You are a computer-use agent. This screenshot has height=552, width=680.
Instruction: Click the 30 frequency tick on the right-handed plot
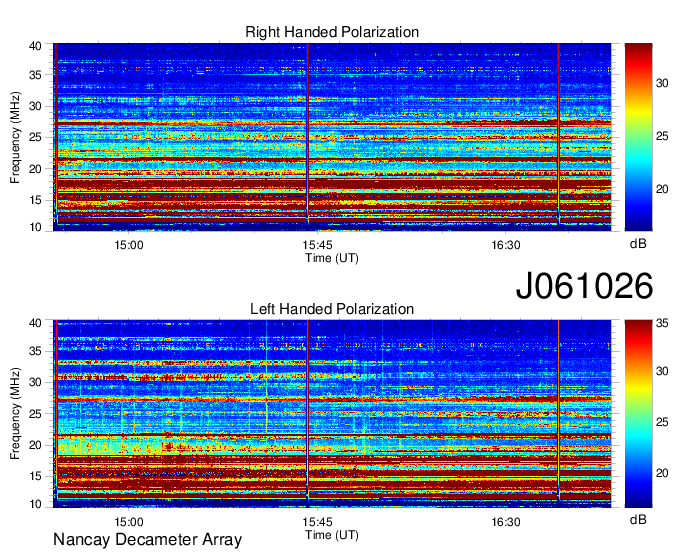pyautogui.click(x=35, y=106)
